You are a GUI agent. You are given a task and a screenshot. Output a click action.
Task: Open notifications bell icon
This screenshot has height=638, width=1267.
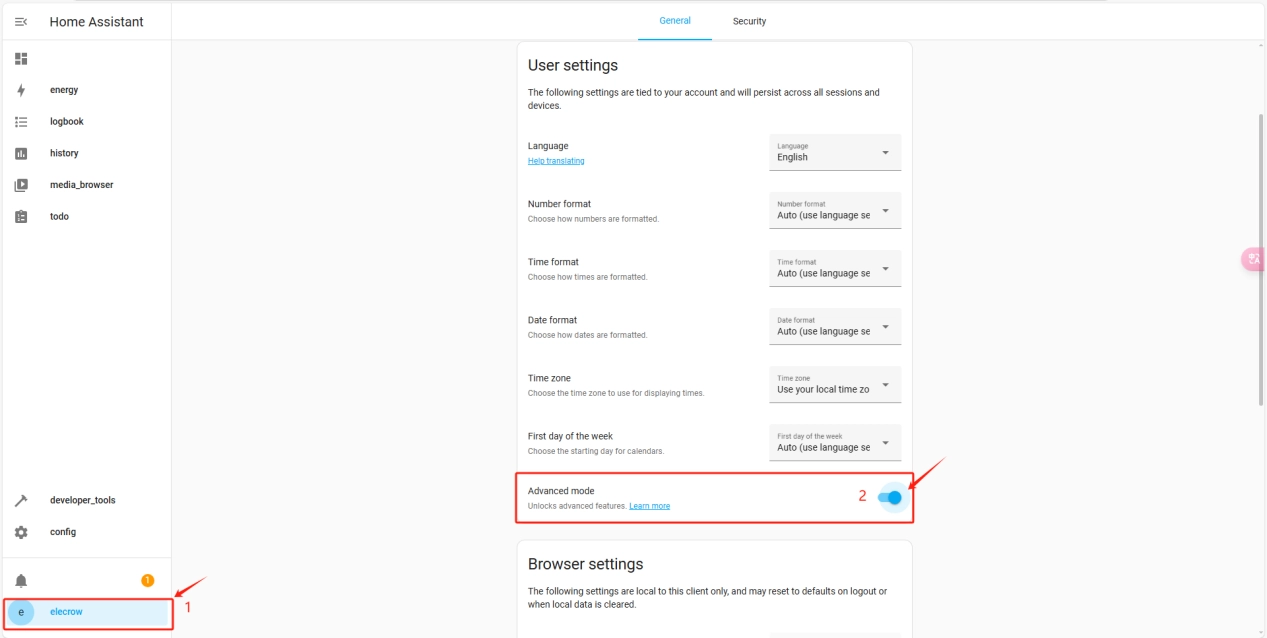tap(21, 581)
